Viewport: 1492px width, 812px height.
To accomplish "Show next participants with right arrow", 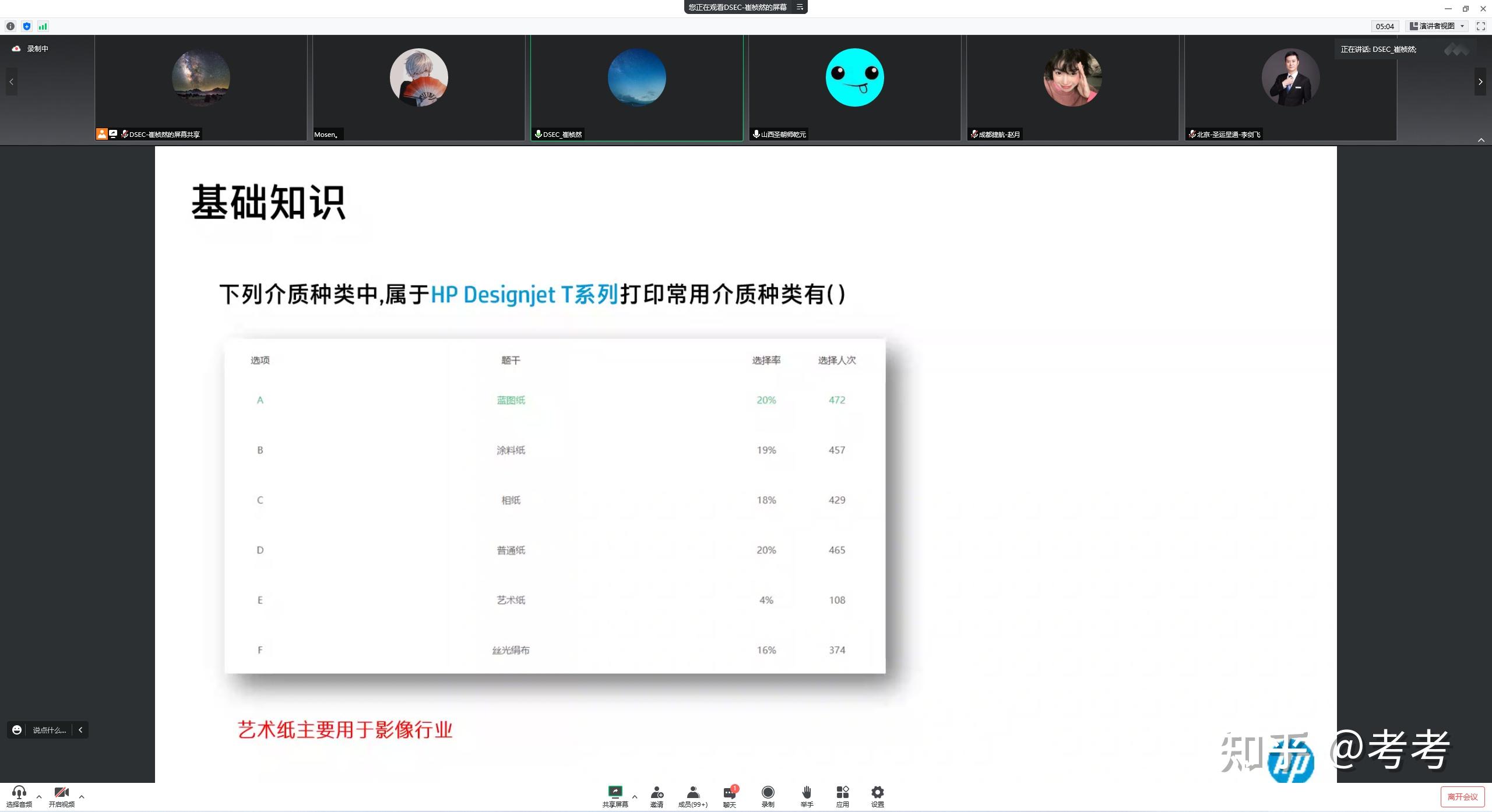I will (x=1480, y=82).
